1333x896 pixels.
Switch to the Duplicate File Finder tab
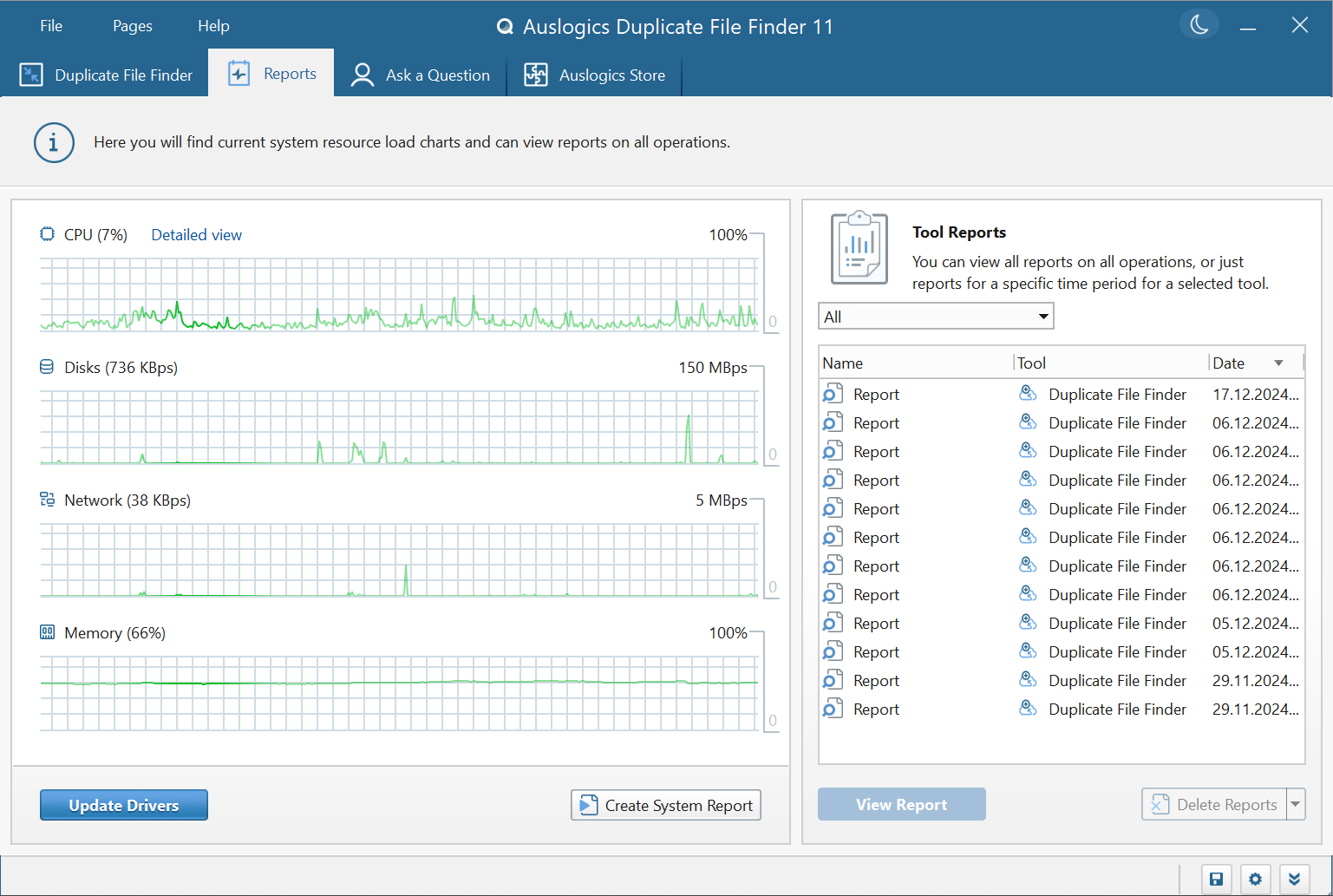click(x=106, y=75)
